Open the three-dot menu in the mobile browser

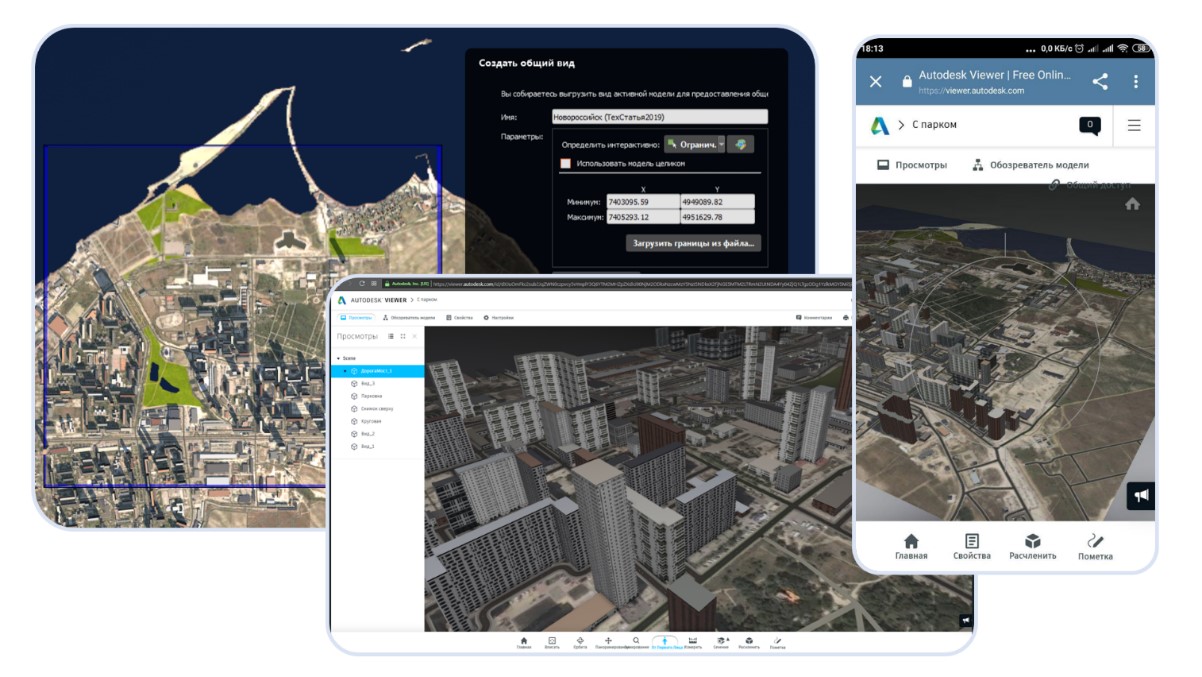pyautogui.click(x=1135, y=82)
